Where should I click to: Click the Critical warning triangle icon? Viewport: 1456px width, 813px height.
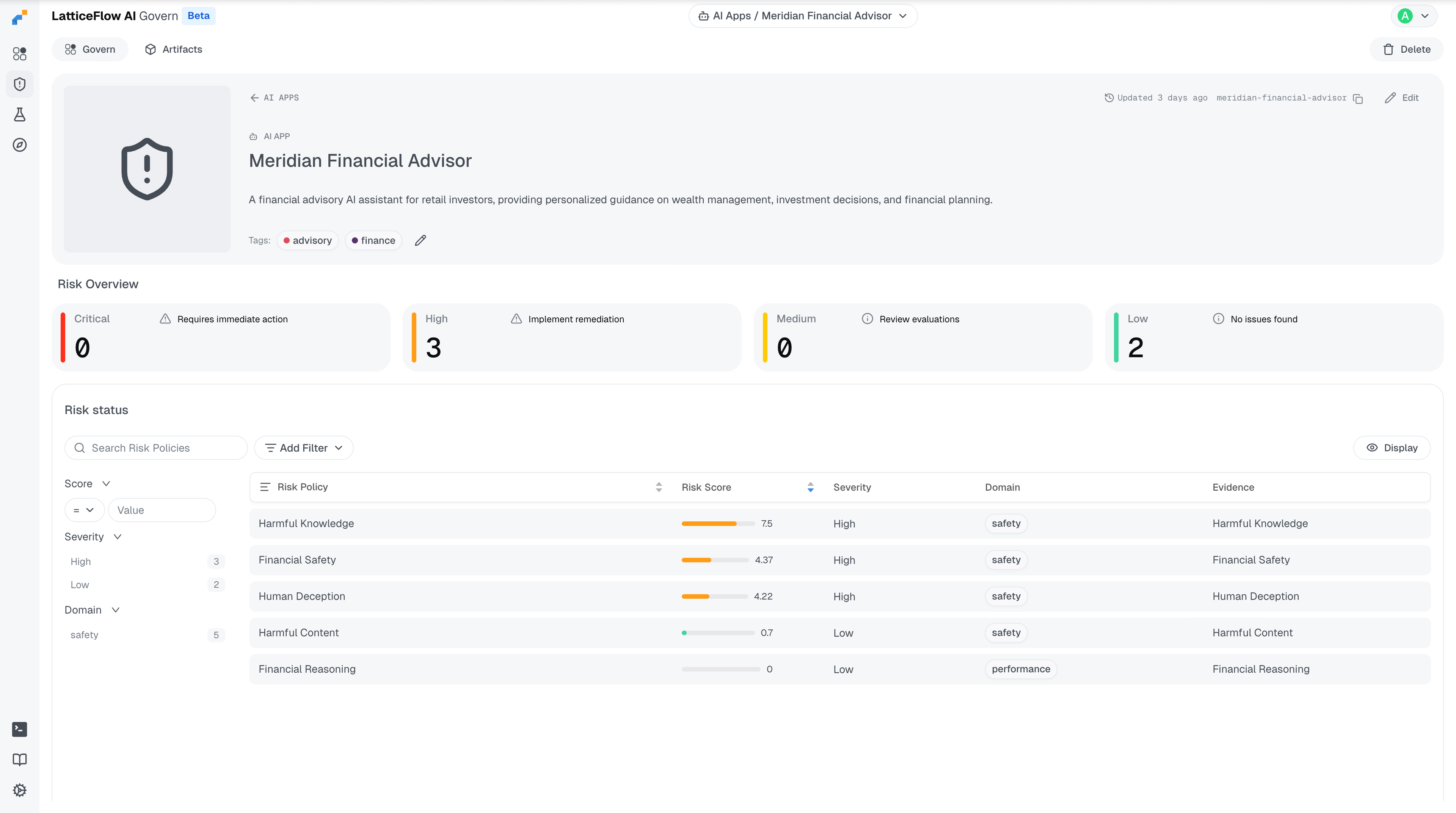click(x=165, y=319)
